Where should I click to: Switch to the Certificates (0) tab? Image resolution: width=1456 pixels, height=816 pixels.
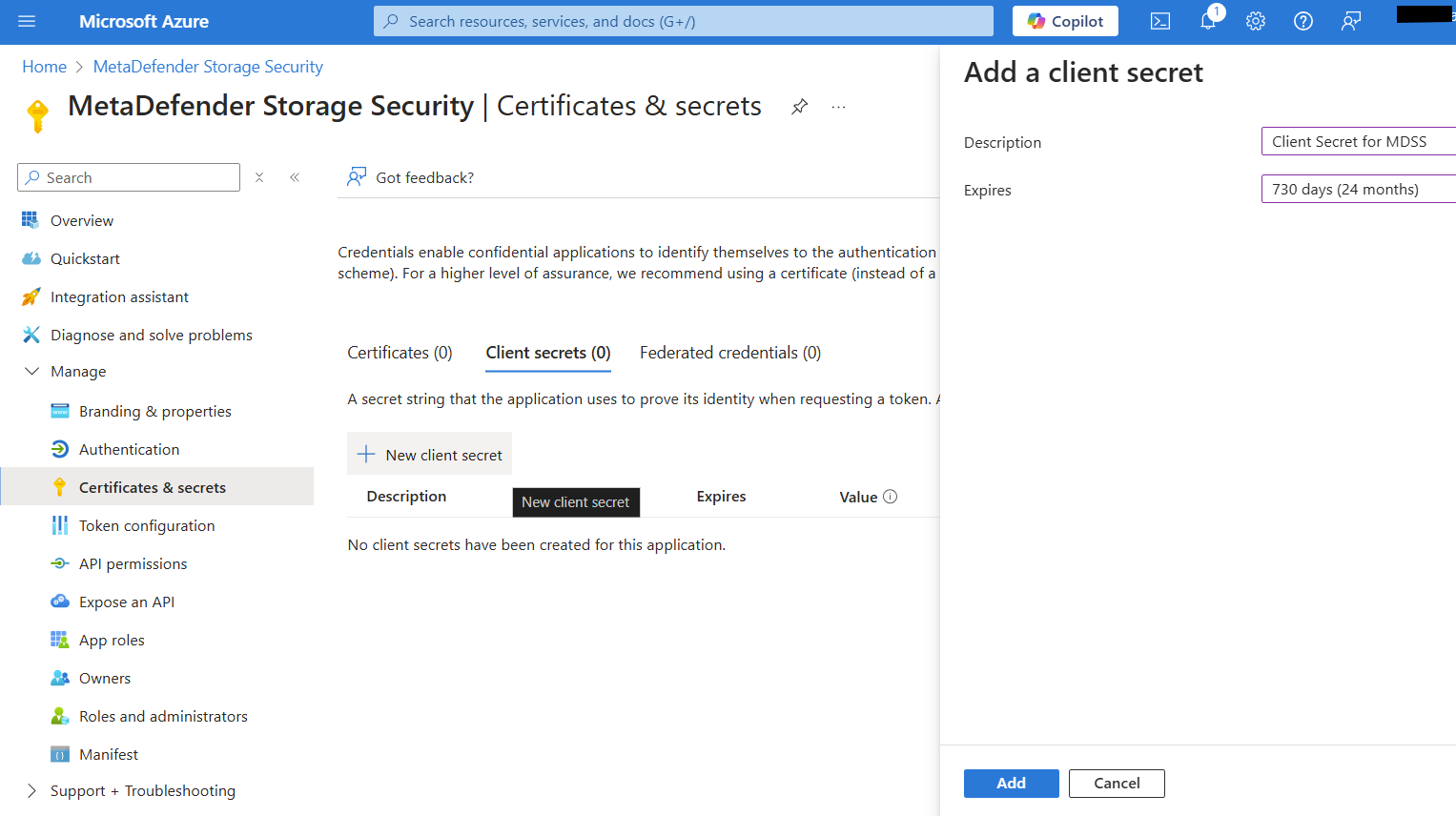coord(400,353)
